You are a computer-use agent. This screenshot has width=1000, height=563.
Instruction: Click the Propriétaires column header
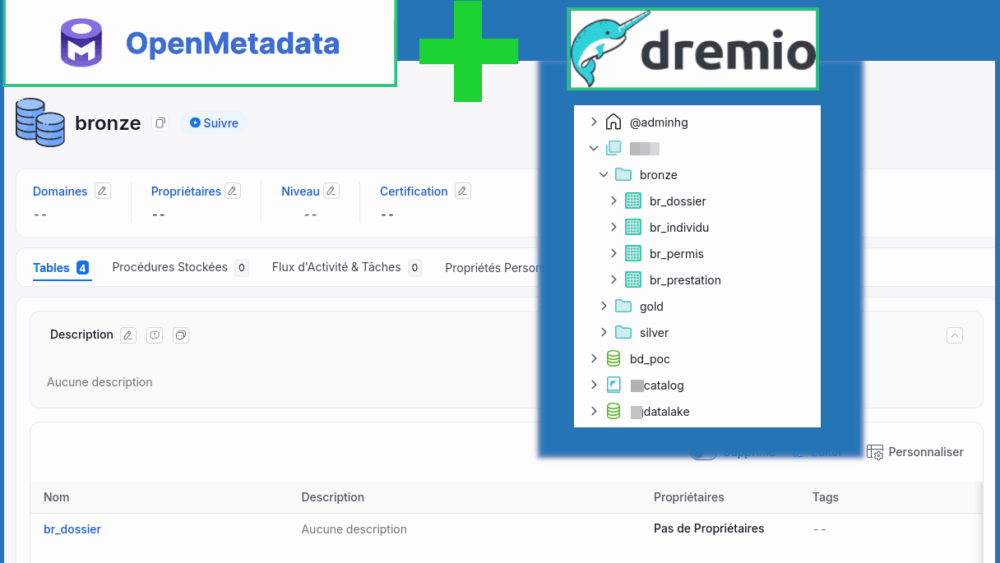pos(688,497)
